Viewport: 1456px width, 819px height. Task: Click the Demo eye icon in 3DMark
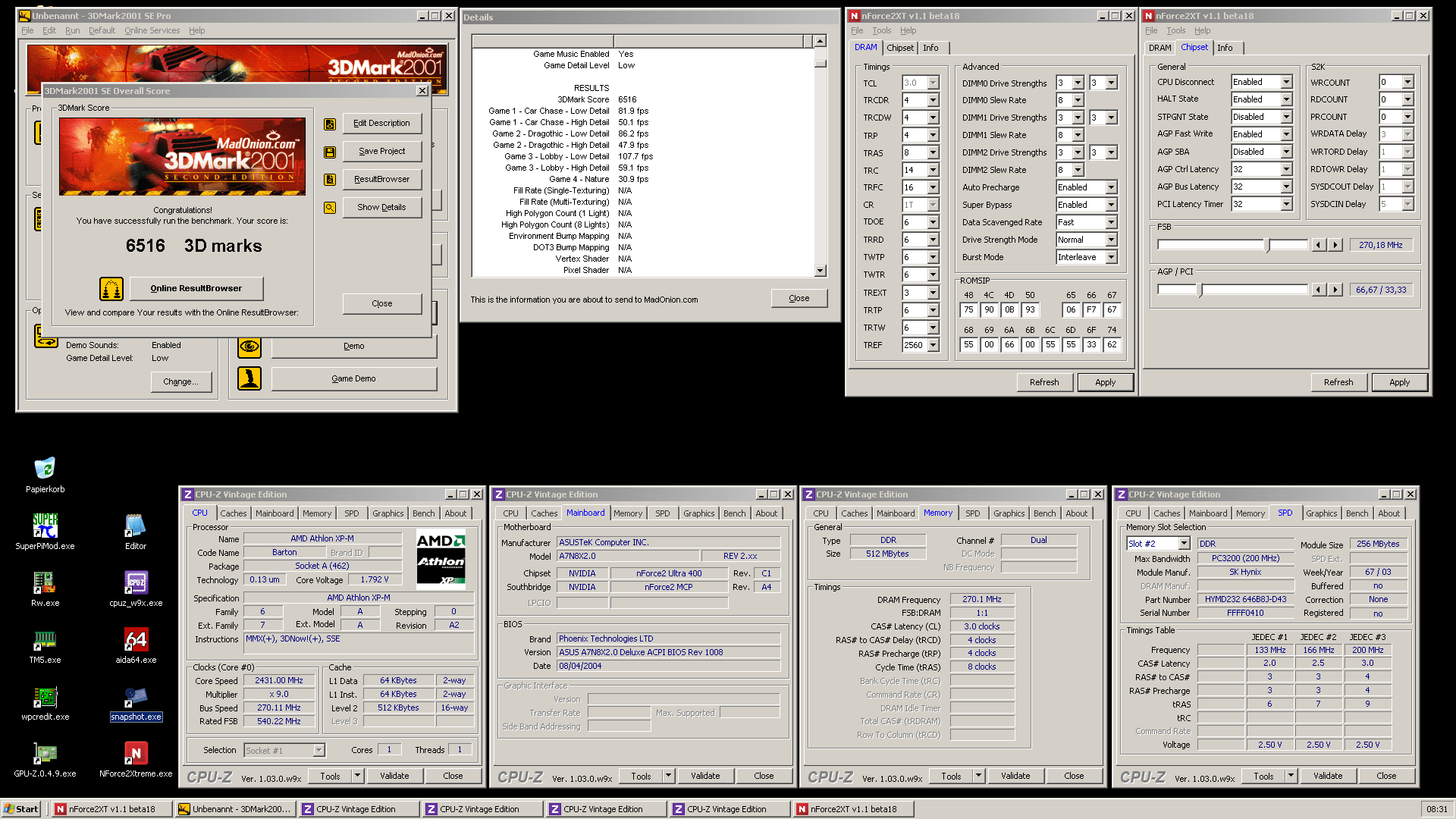249,347
